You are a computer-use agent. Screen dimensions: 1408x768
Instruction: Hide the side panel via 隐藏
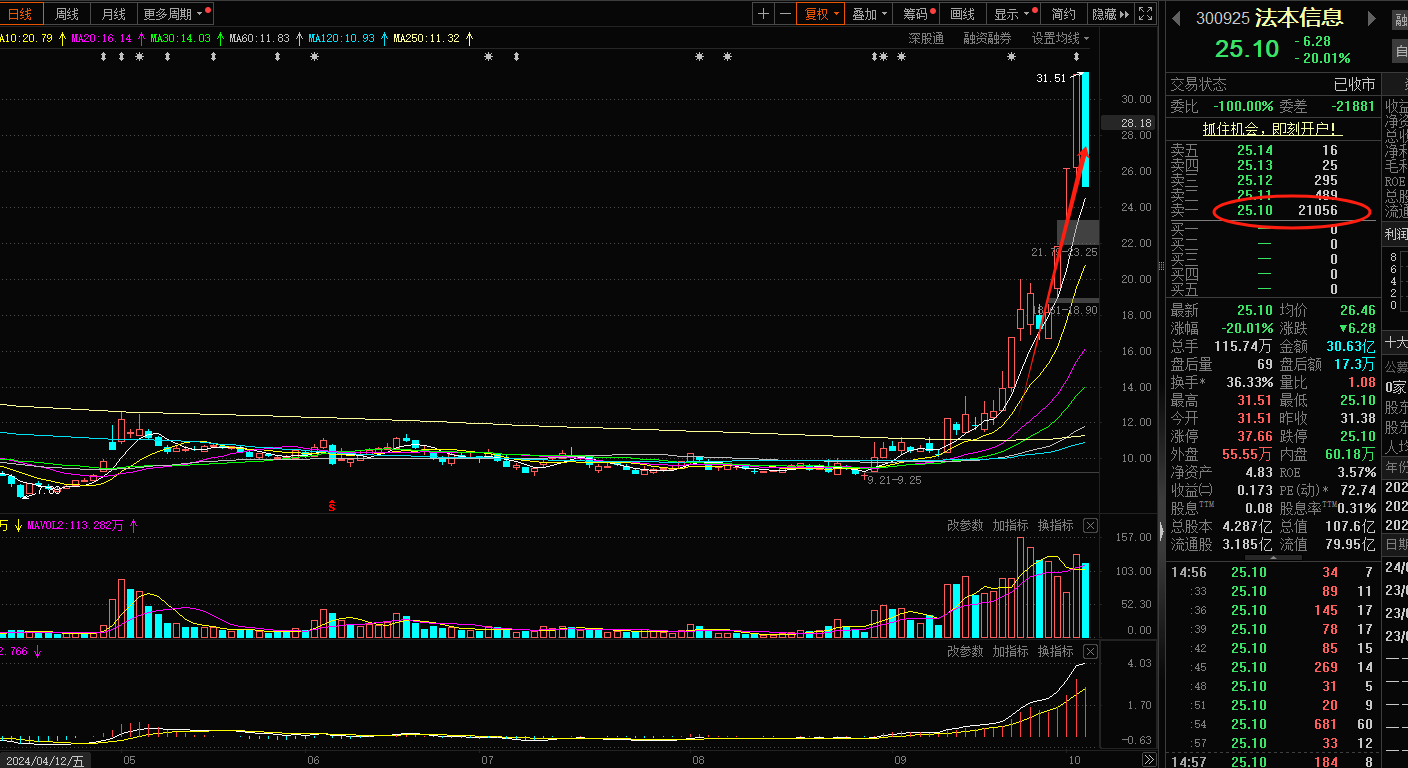point(1110,13)
